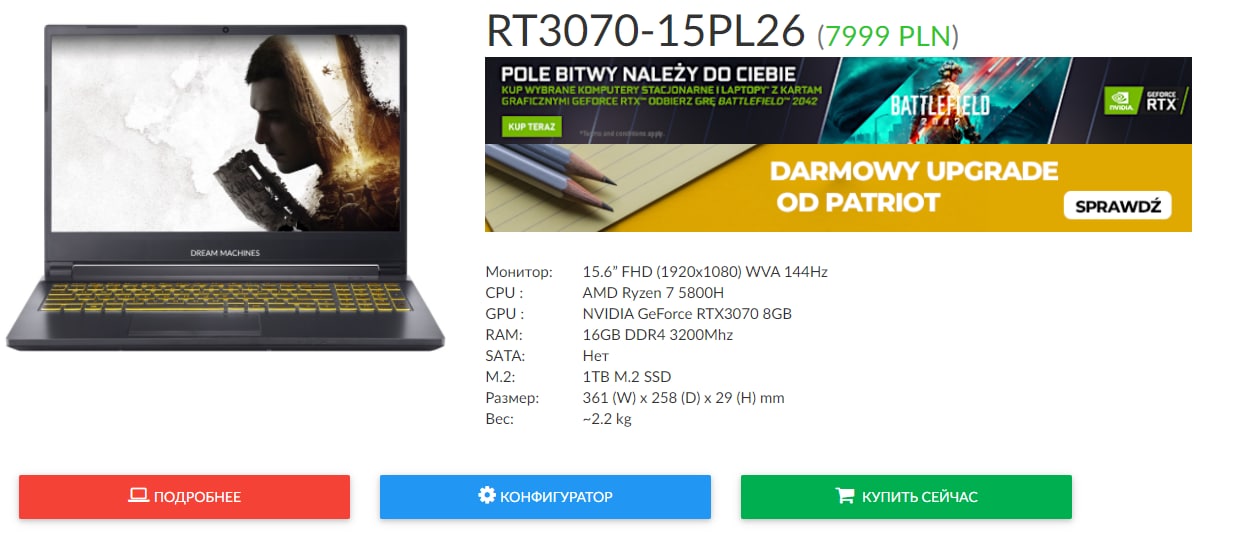Click SPRAWDŹ button on Patriot banner

[1117, 205]
